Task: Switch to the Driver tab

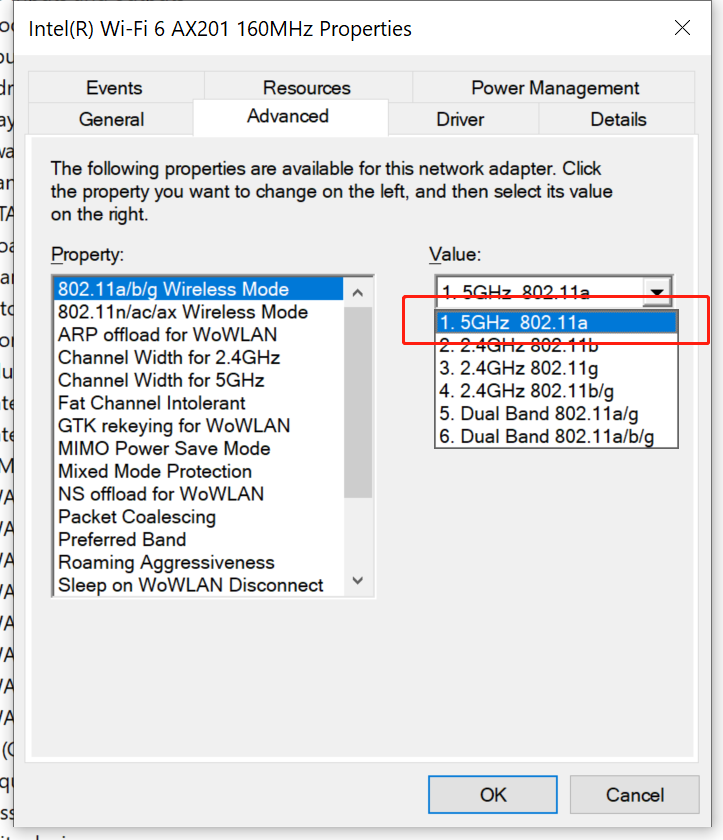Action: 460,119
